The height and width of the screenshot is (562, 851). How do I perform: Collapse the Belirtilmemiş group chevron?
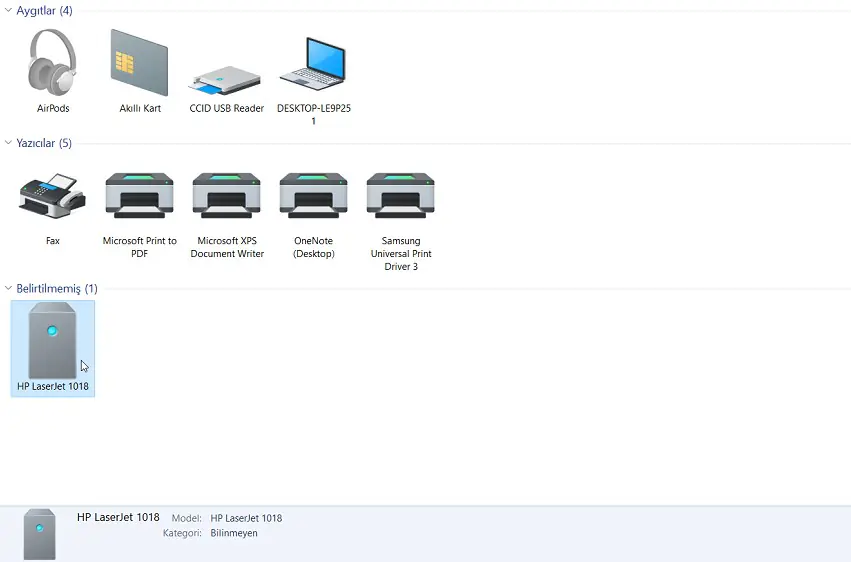click(x=8, y=289)
